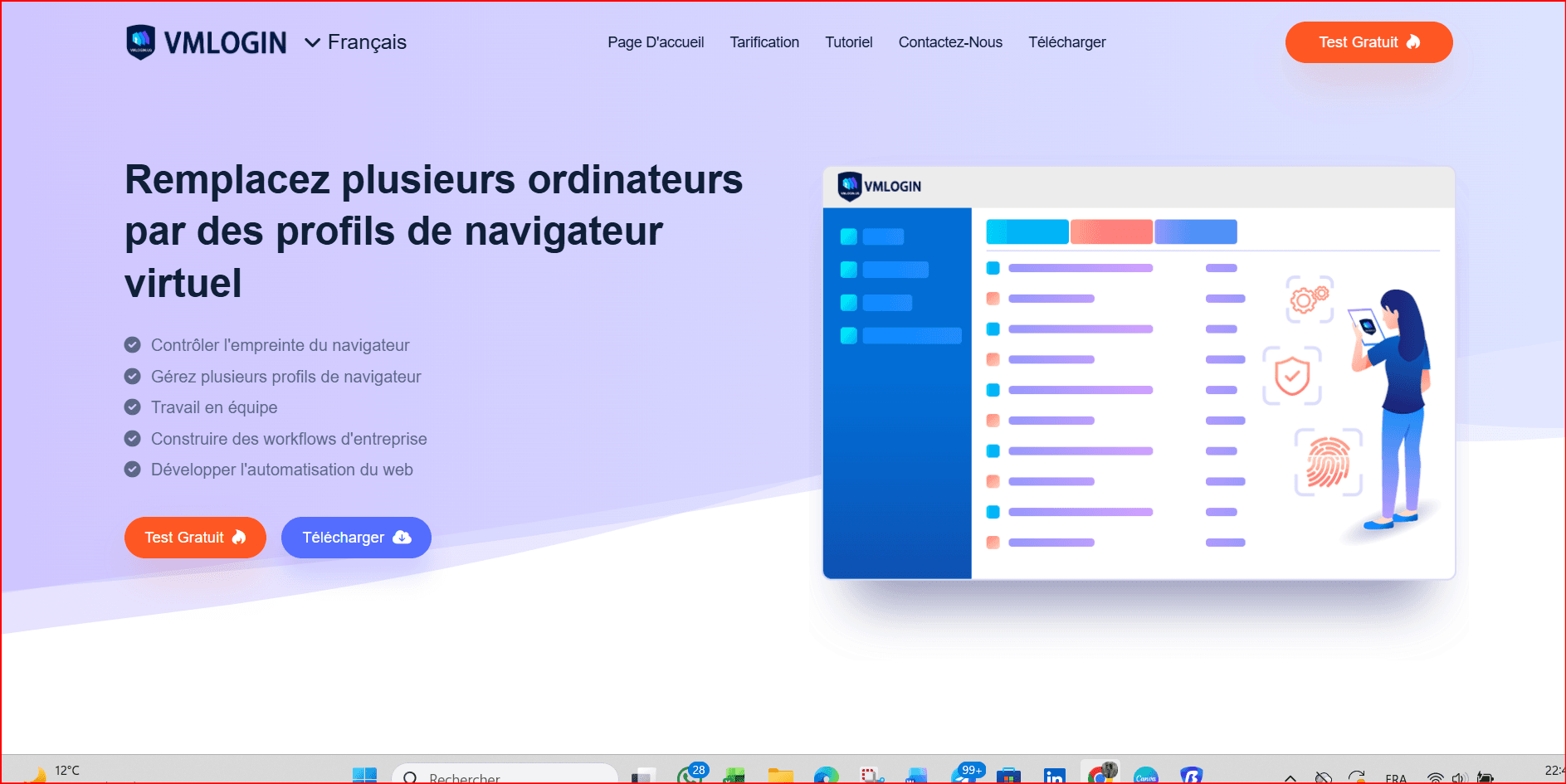1566x784 pixels.
Task: Click the gears icon in illustration
Action: (1310, 299)
